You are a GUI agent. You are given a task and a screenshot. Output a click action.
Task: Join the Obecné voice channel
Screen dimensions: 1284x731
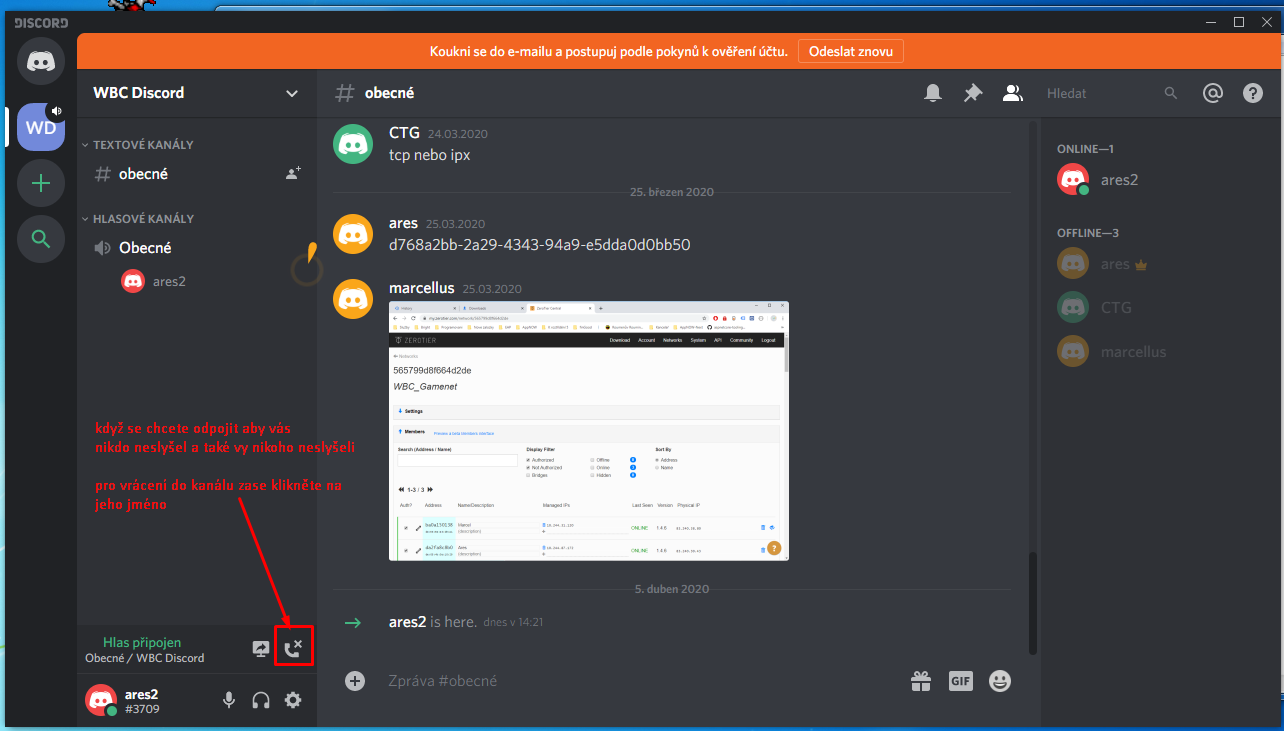point(196,248)
